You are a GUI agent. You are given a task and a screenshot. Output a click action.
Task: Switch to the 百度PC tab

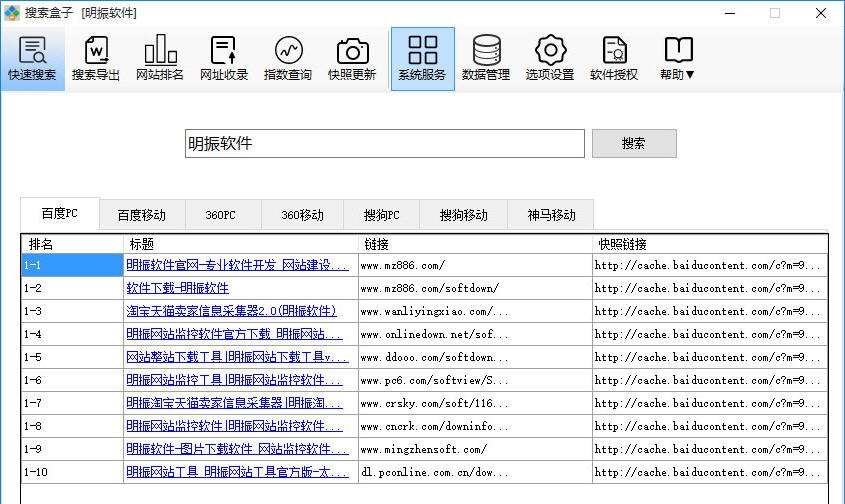point(60,214)
